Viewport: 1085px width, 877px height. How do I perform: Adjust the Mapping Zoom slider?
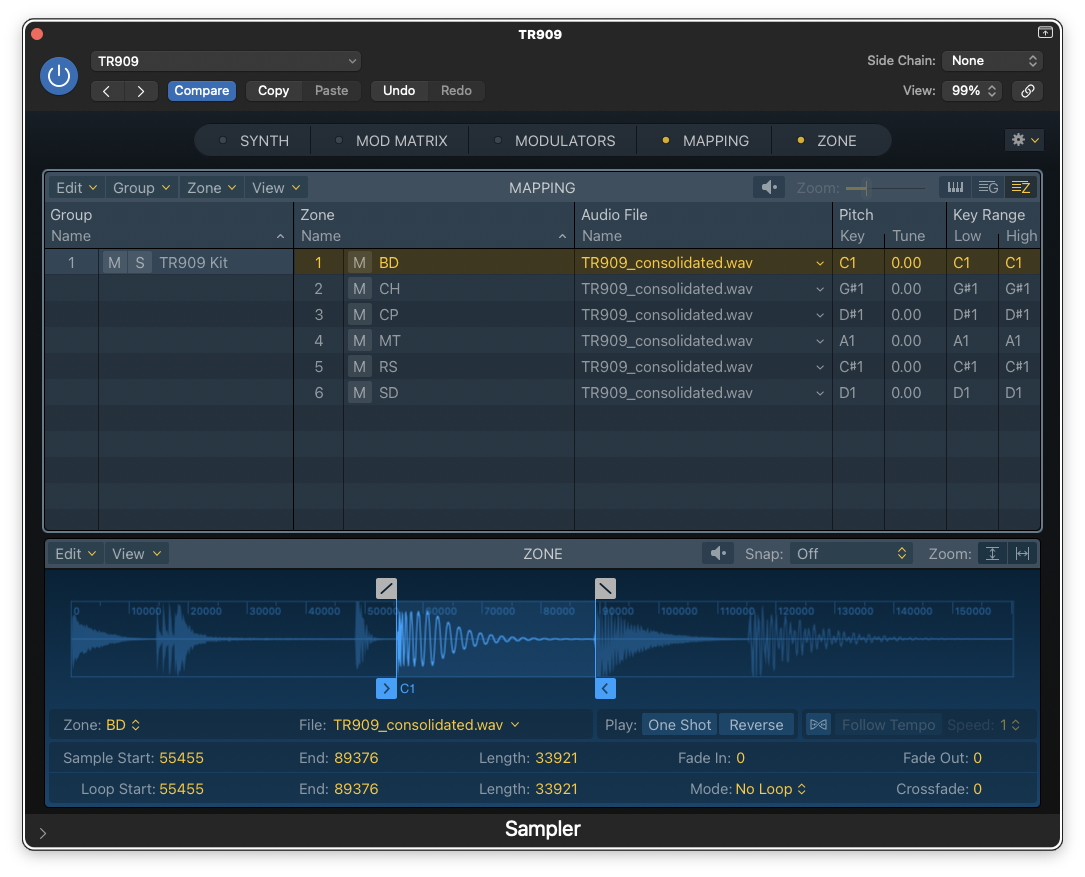(886, 188)
